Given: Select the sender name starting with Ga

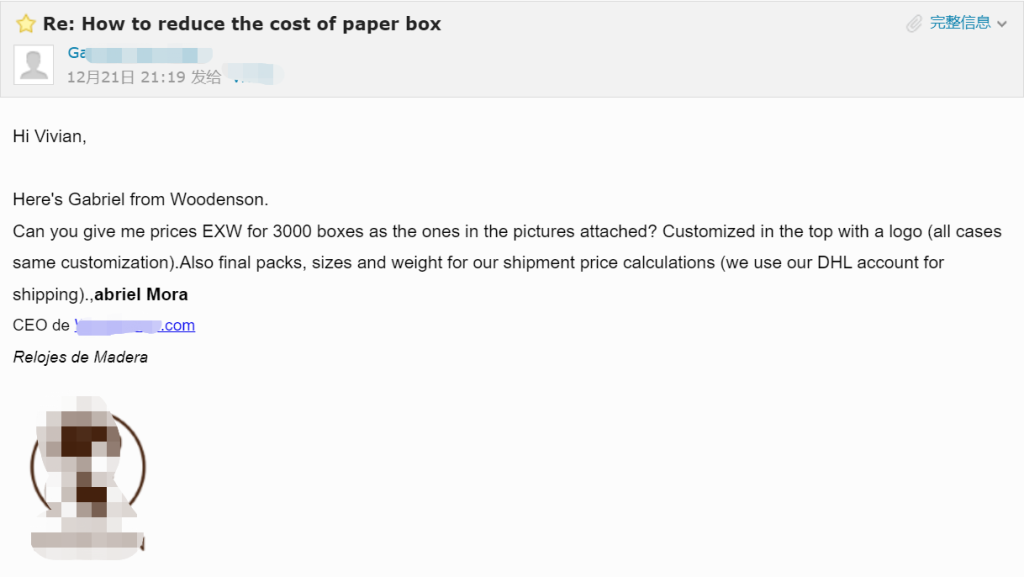Looking at the screenshot, I should click(x=140, y=54).
